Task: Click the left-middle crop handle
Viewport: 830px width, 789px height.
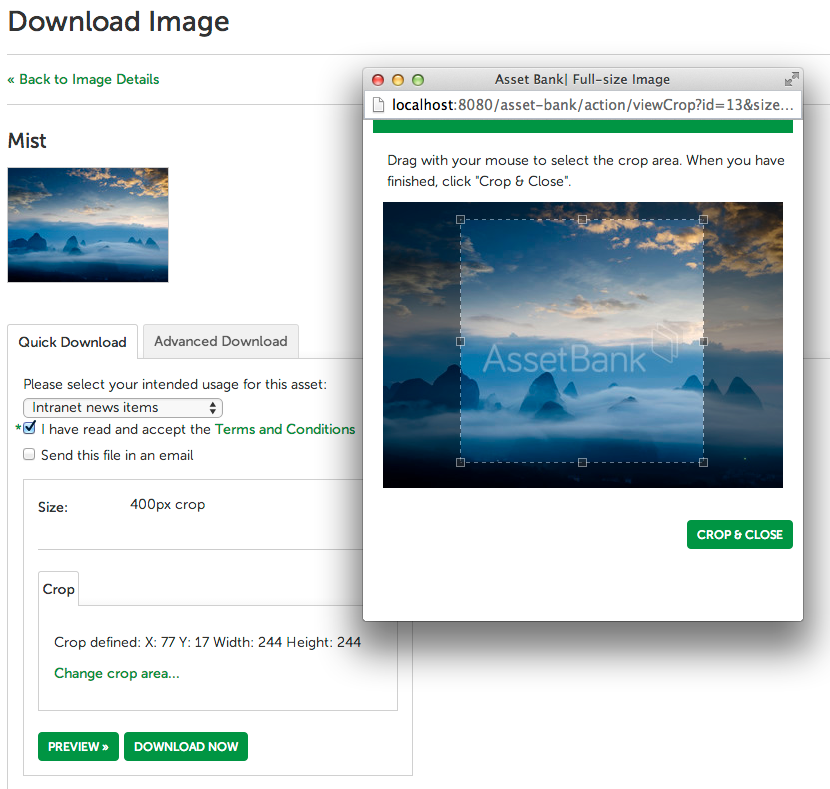Action: pos(460,341)
